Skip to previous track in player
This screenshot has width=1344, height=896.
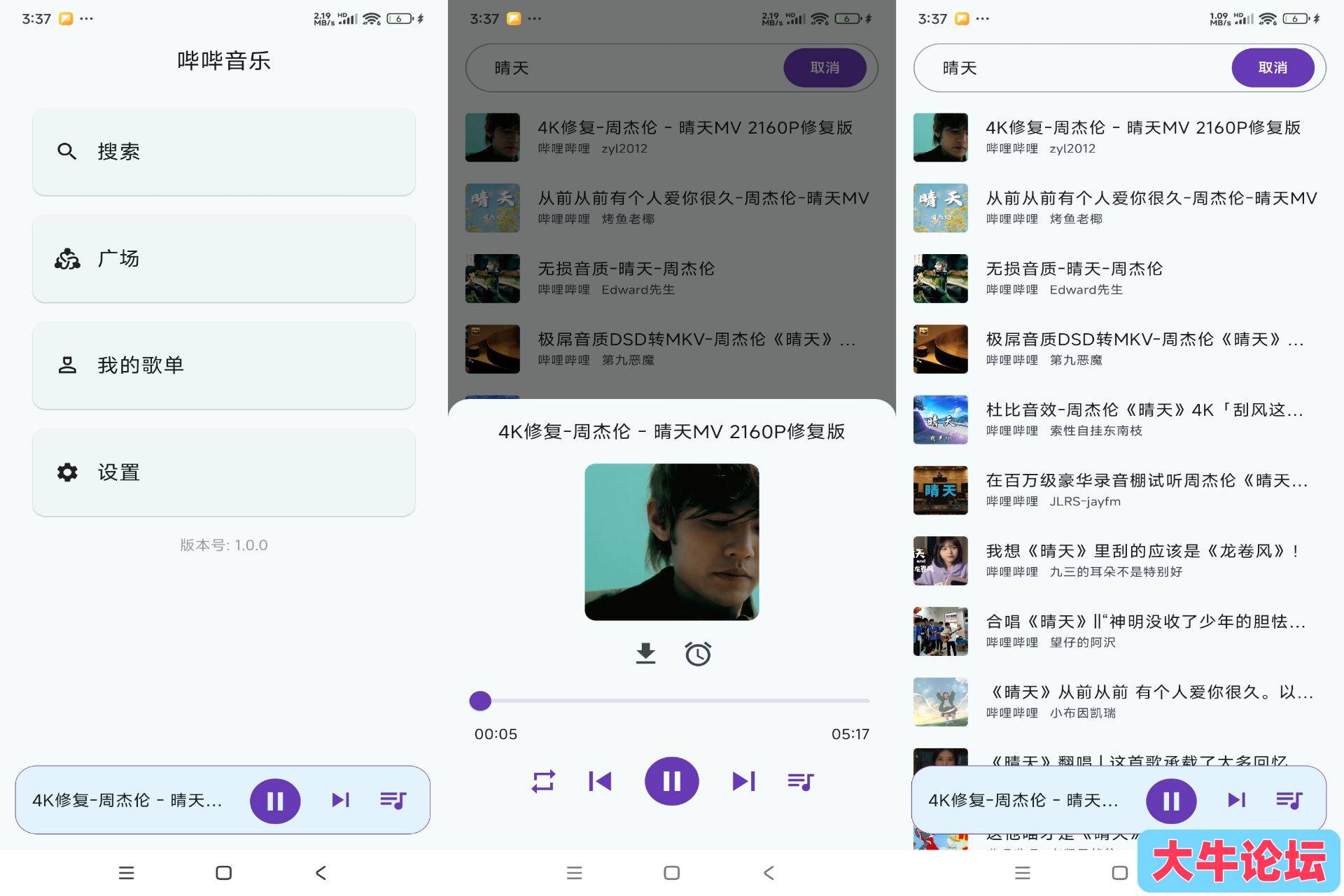[x=600, y=781]
